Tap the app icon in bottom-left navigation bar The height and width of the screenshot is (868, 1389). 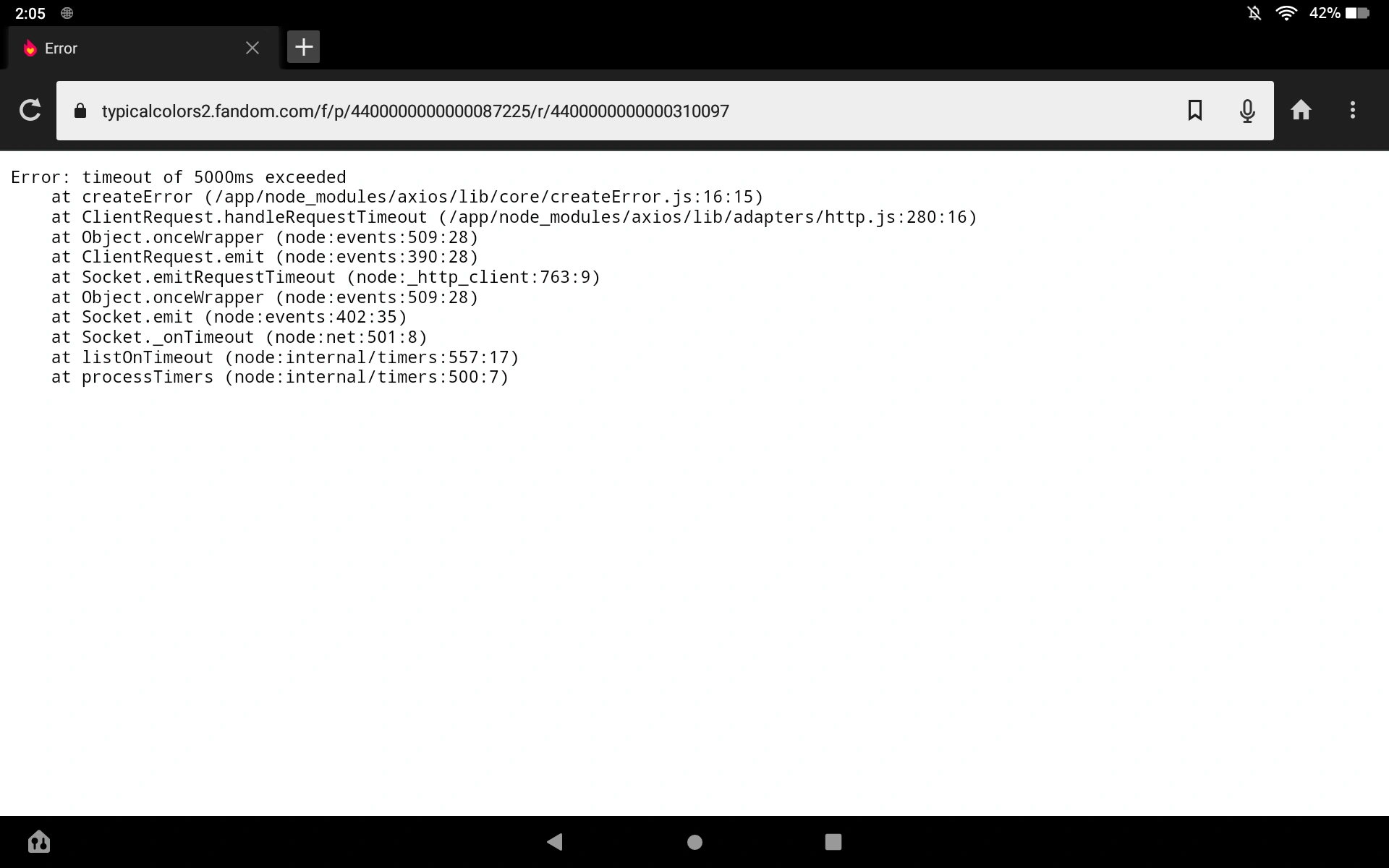(39, 841)
